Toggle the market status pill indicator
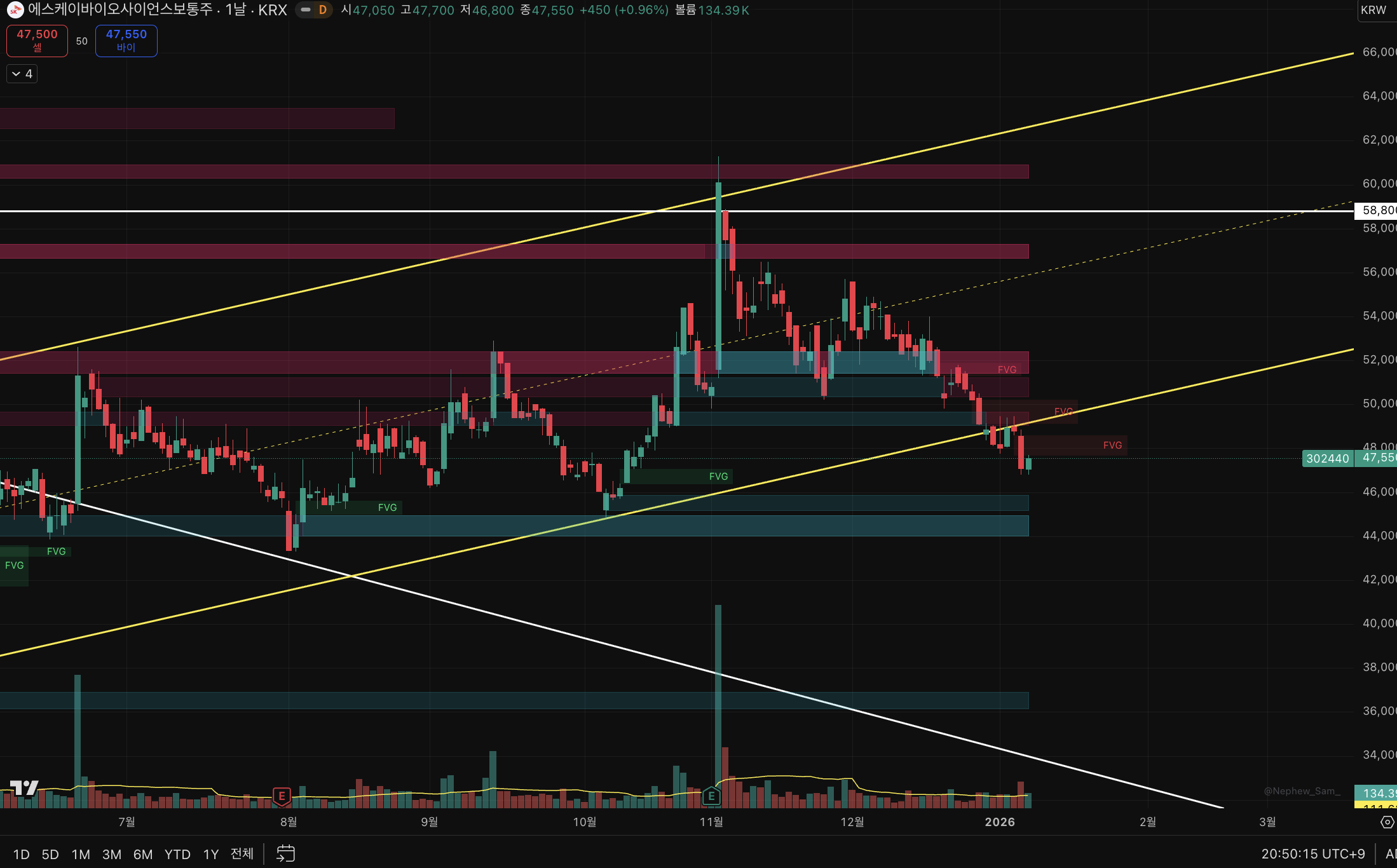The width and height of the screenshot is (1397, 868). point(306,10)
